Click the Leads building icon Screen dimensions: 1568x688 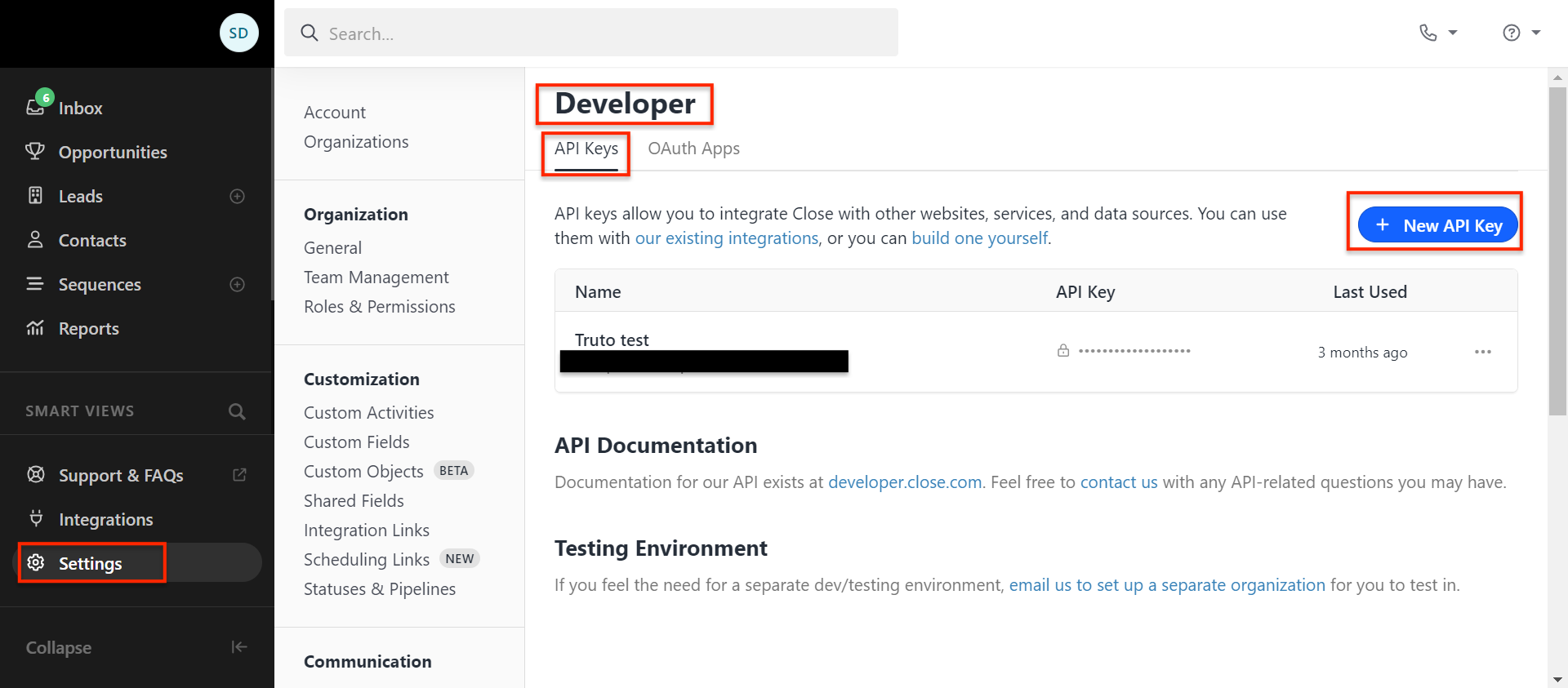tap(35, 195)
